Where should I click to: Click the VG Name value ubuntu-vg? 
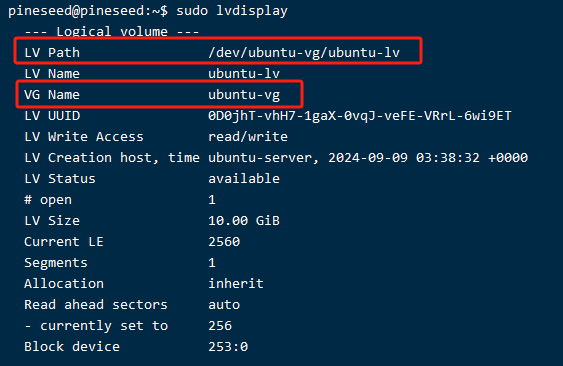click(244, 95)
